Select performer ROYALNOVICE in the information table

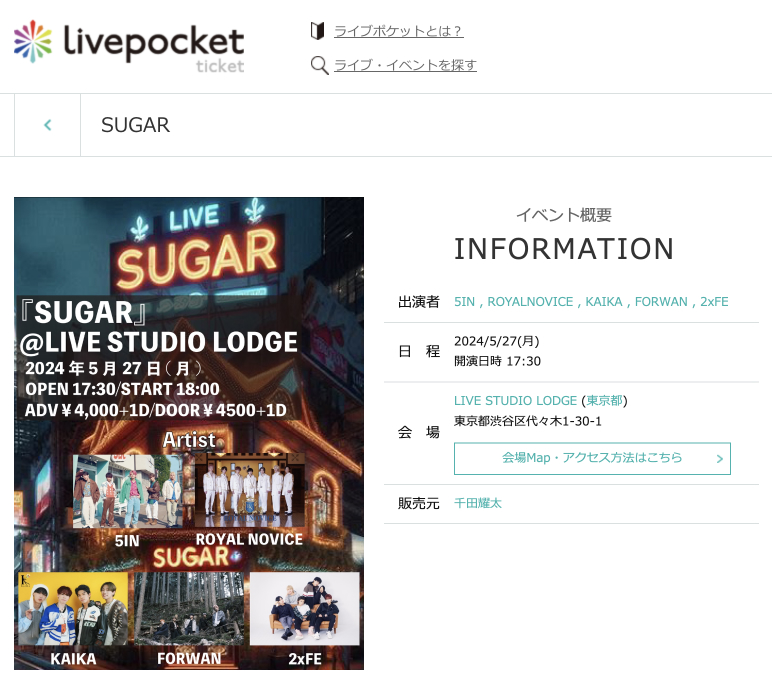tap(530, 301)
